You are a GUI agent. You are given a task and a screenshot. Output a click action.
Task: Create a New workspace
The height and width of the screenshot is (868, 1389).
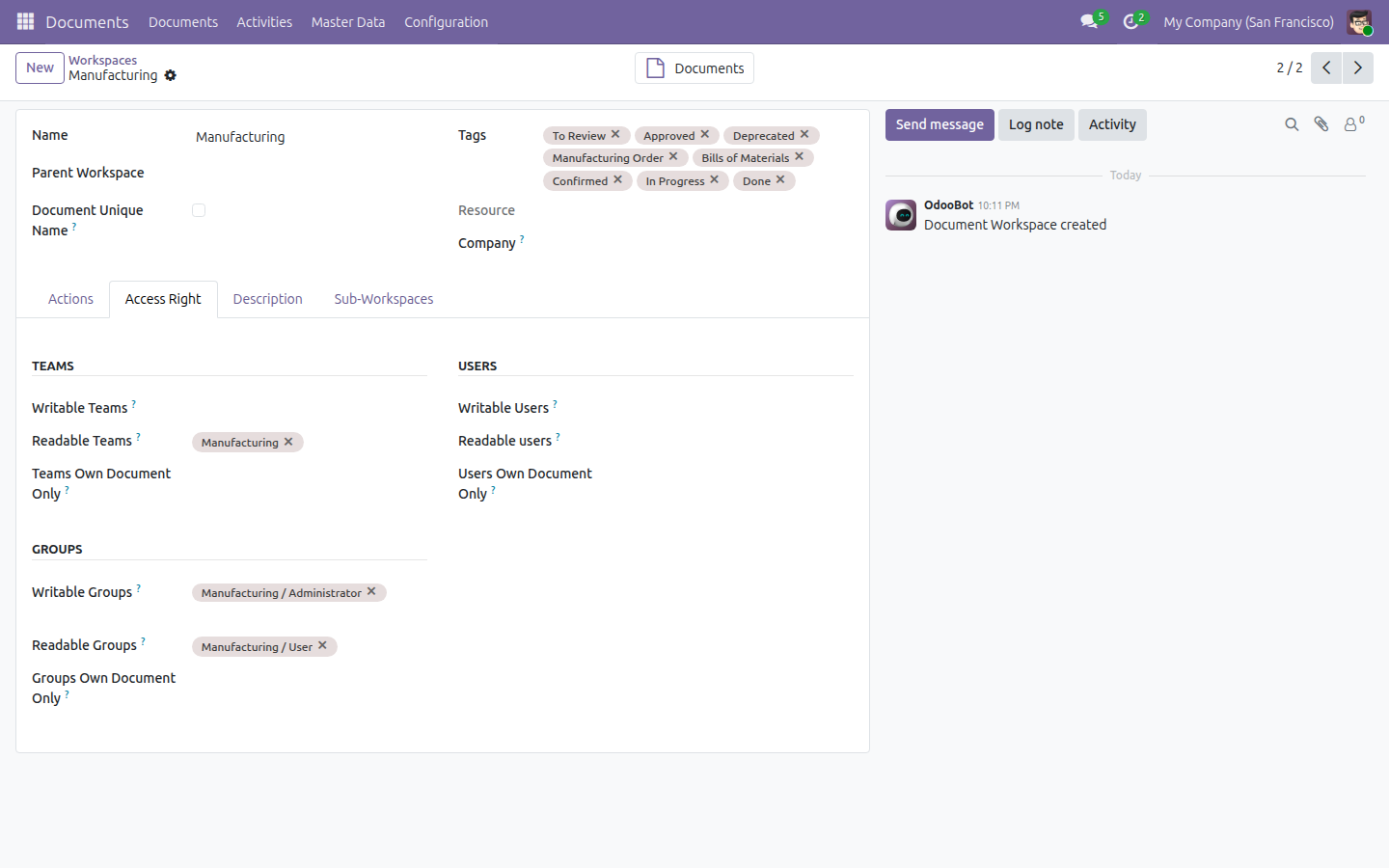tap(41, 68)
